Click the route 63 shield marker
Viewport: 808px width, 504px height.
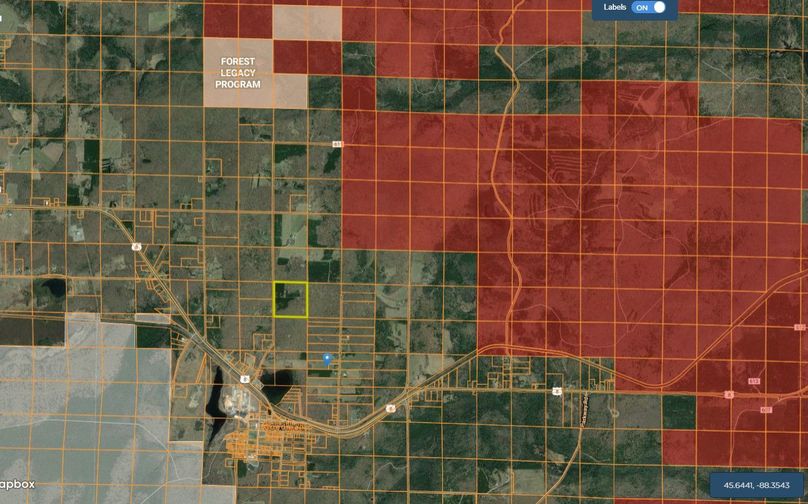pyautogui.click(x=337, y=145)
